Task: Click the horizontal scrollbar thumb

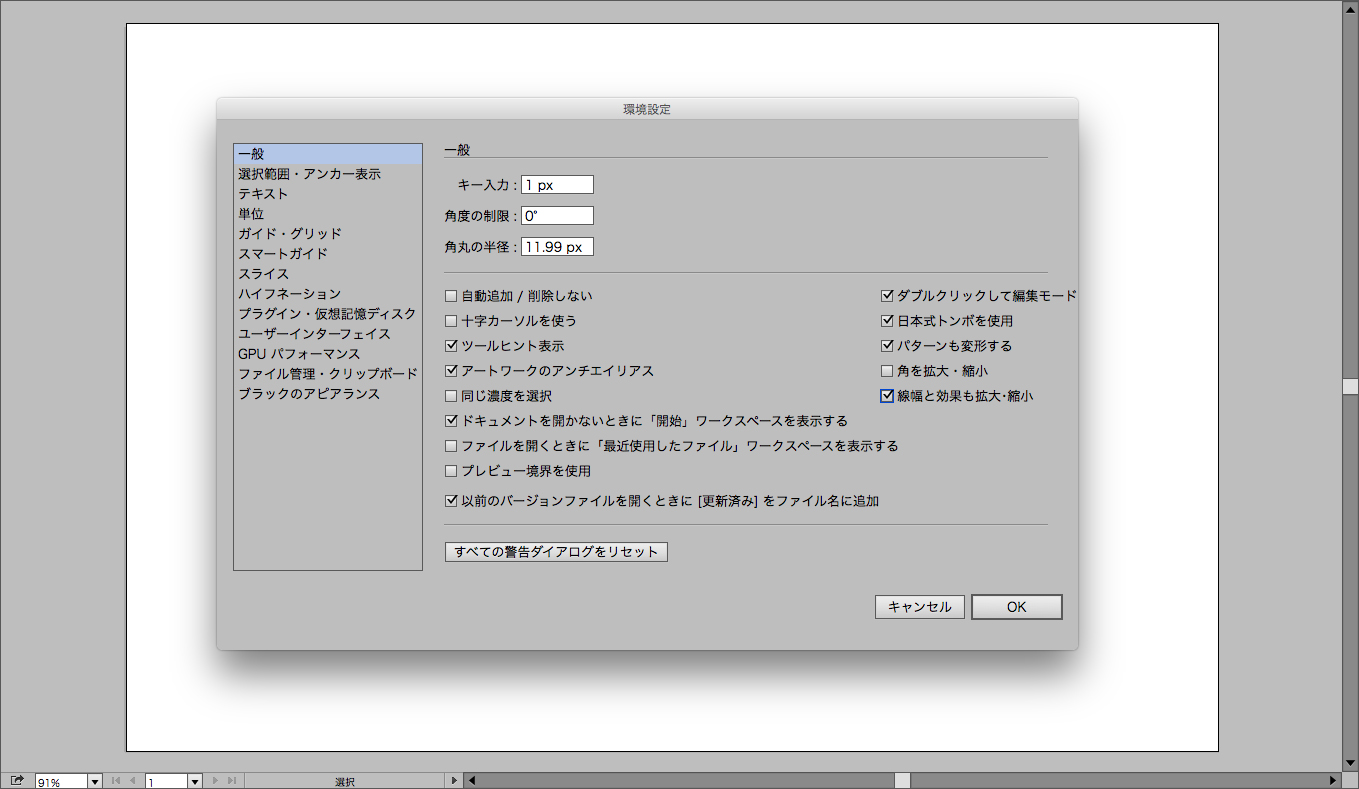Action: point(902,781)
